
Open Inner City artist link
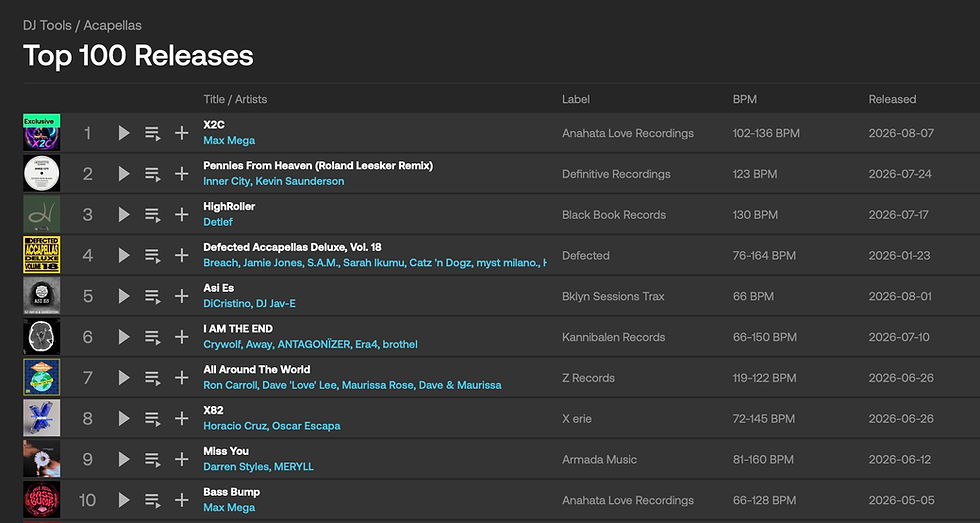click(226, 181)
